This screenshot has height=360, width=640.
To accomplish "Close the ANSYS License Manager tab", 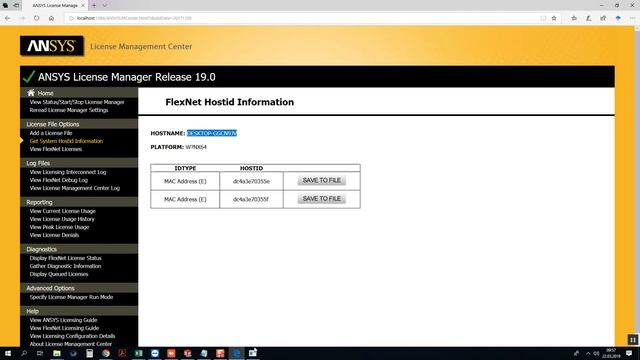I will (x=83, y=5).
